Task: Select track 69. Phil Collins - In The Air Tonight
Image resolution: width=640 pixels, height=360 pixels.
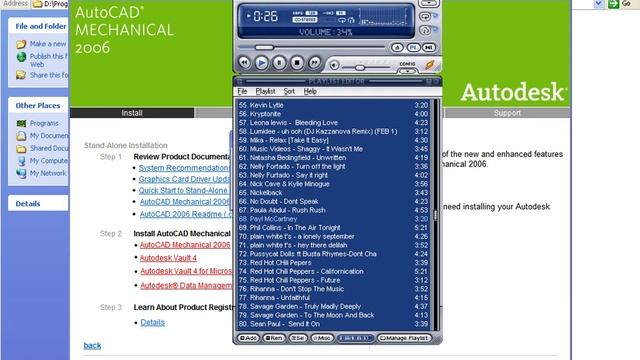Action: 333,228
